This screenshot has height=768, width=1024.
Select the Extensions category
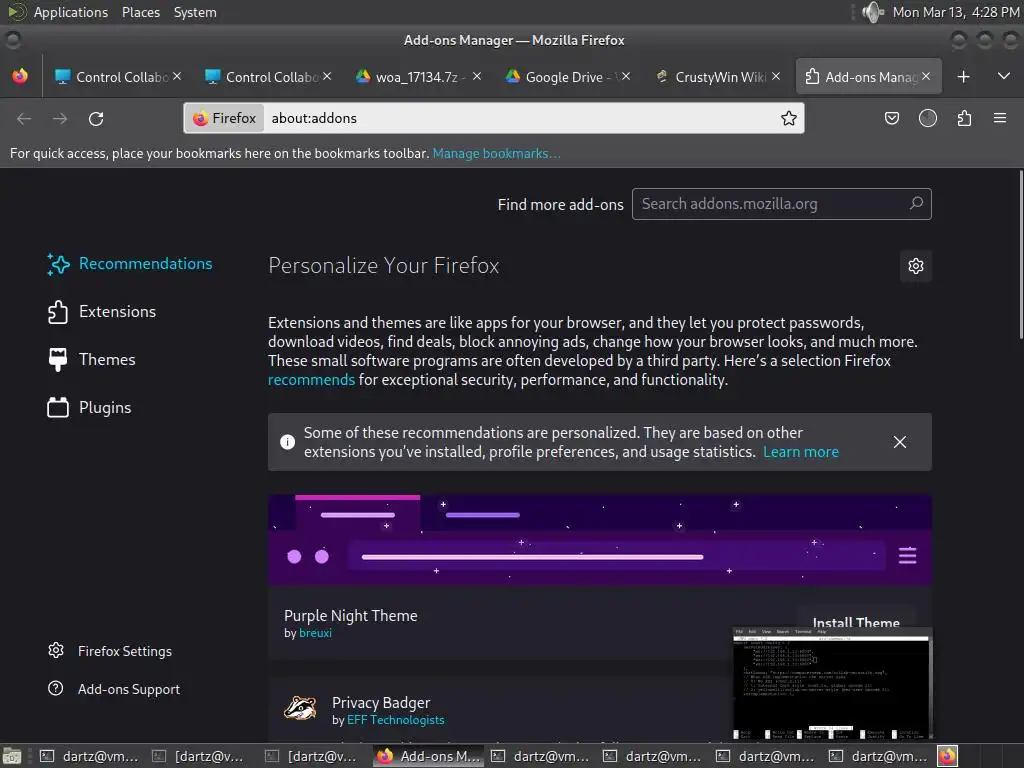[x=102, y=312]
